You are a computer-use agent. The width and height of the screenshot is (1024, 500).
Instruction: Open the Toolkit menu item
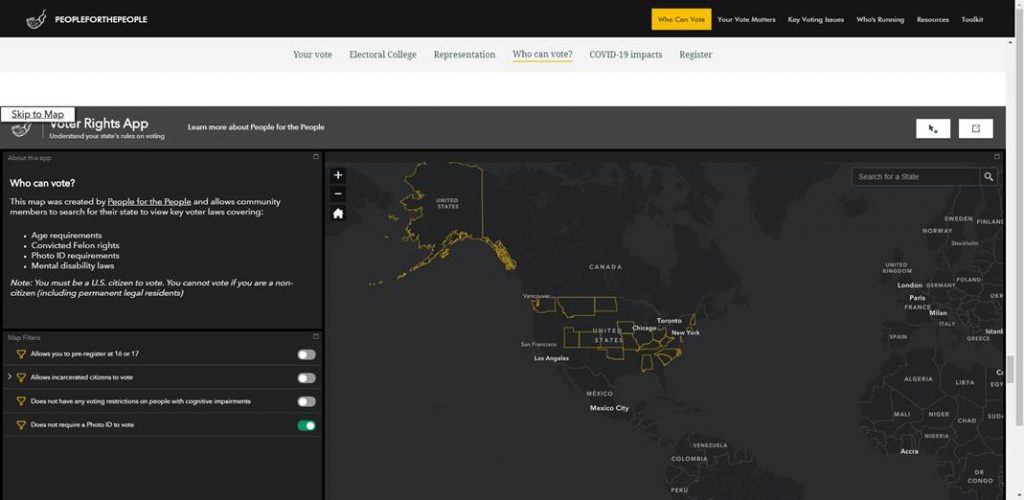972,20
